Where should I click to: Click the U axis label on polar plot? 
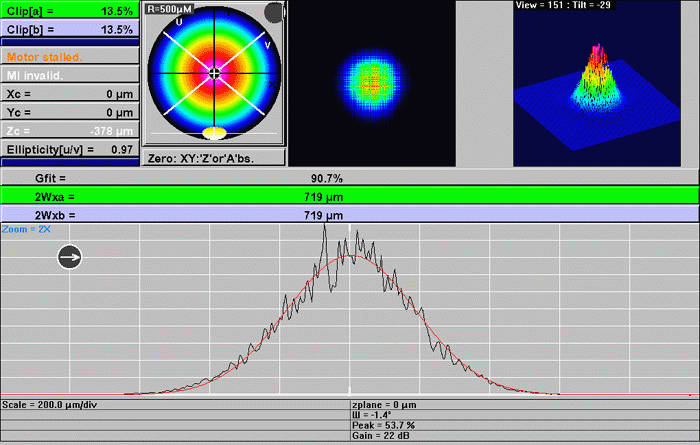tap(179, 21)
